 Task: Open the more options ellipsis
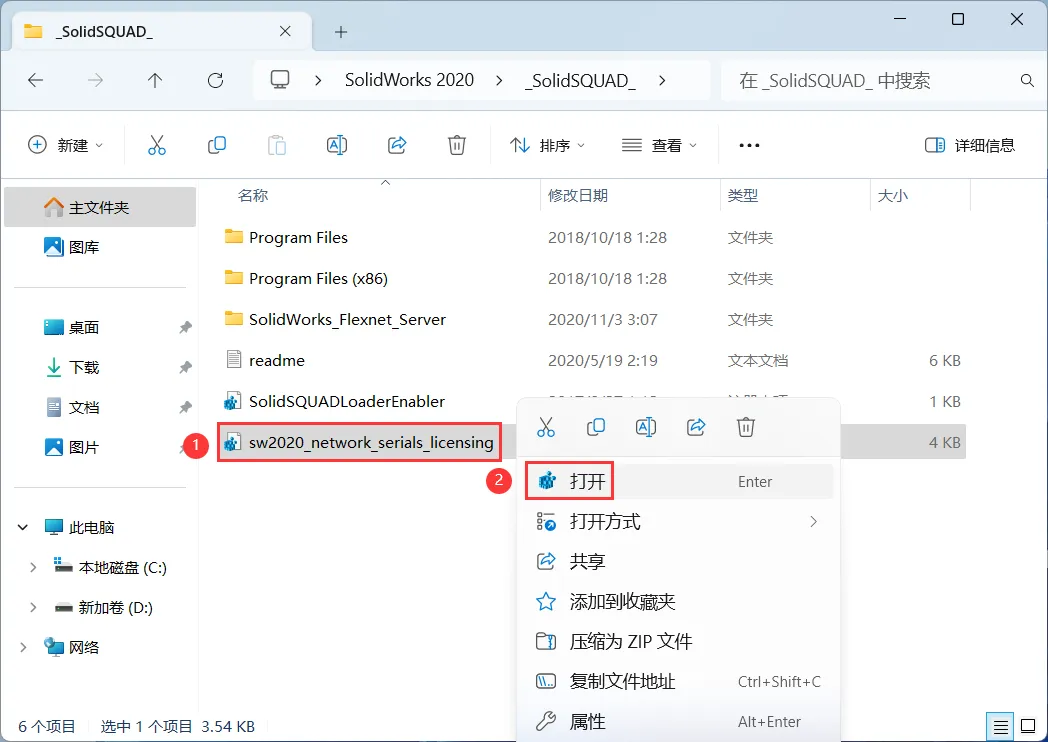[749, 145]
